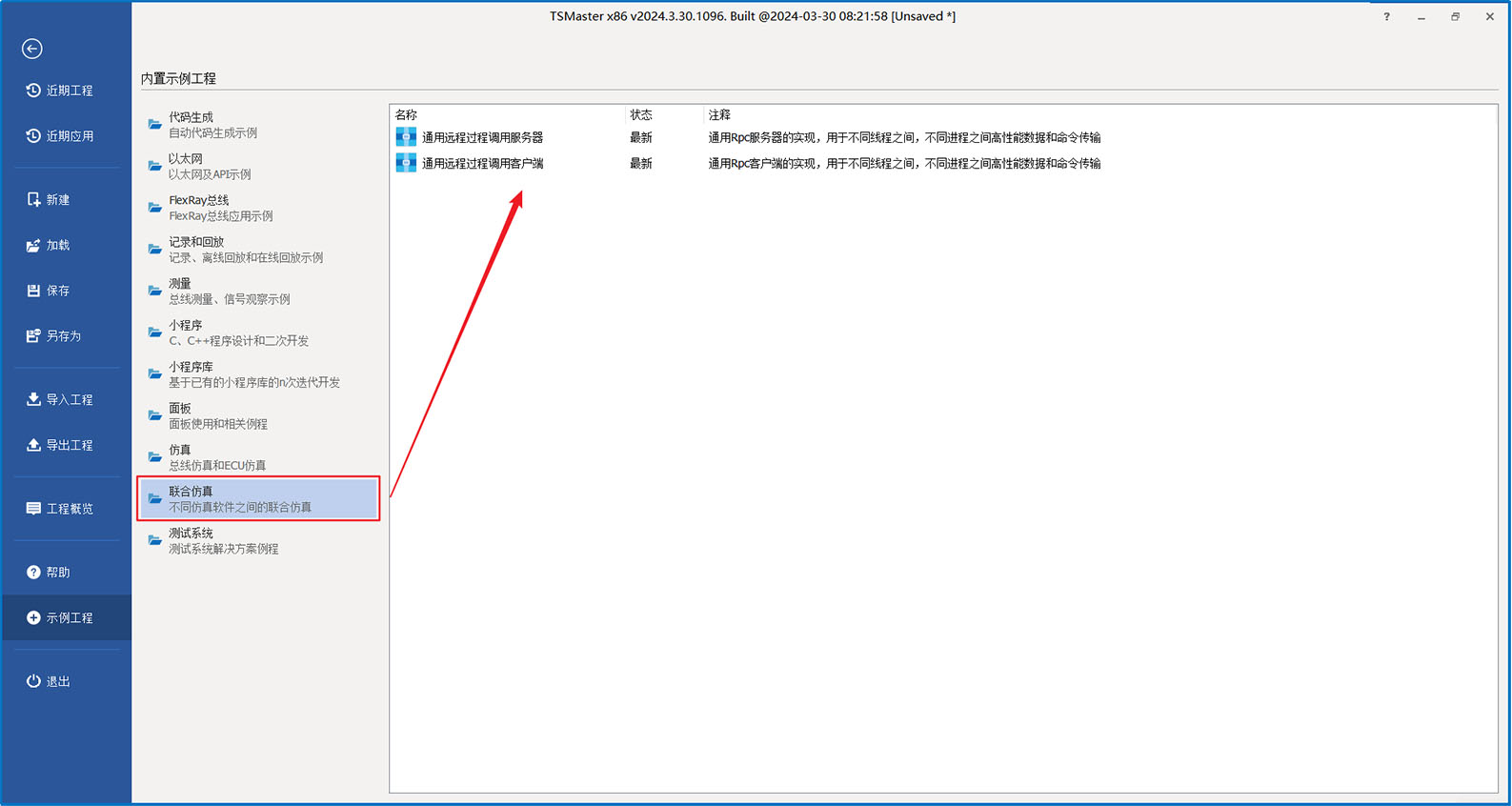This screenshot has width=1512, height=806.
Task: Click the 名称 column header
Action: click(406, 114)
